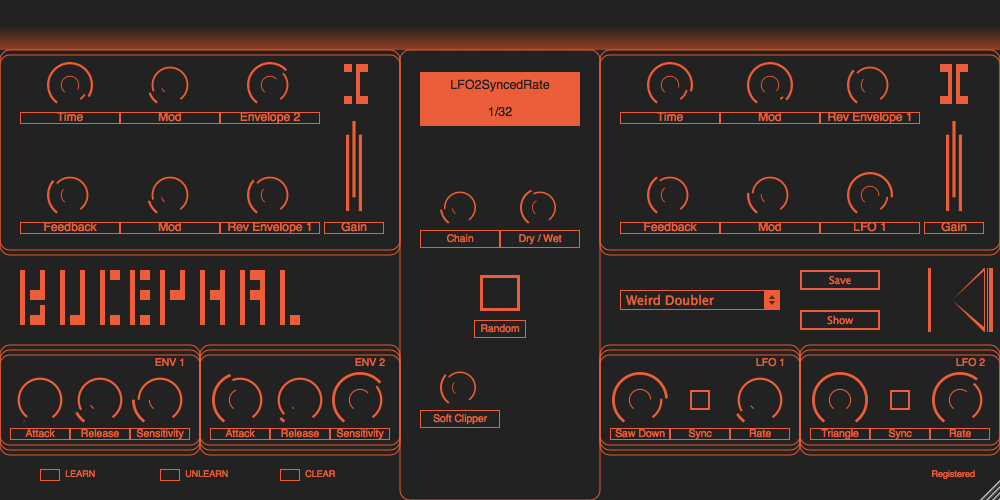Click the BUCEPHAL logo
This screenshot has height=500, width=1000.
pos(160,298)
